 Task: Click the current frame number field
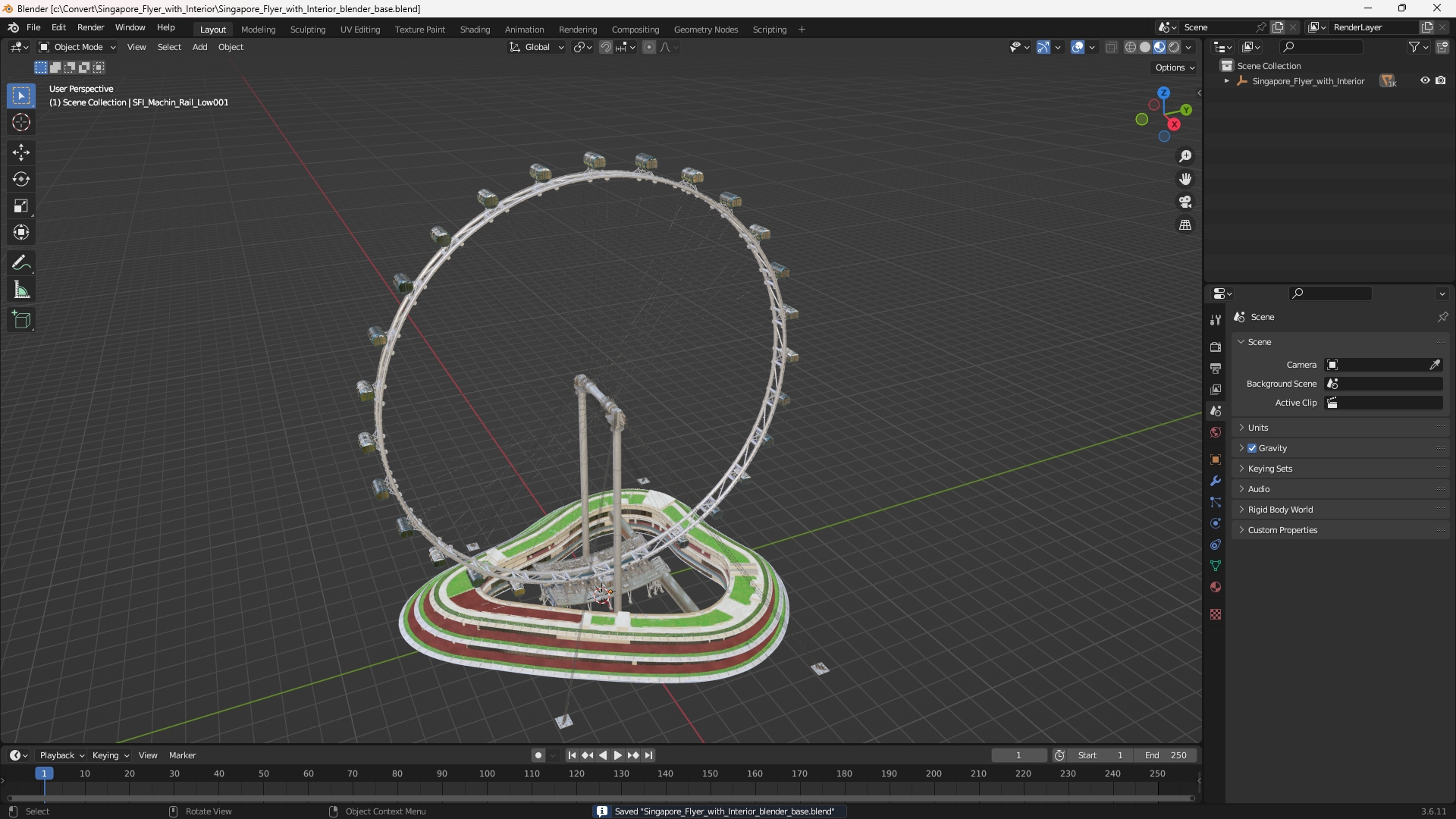1018,755
